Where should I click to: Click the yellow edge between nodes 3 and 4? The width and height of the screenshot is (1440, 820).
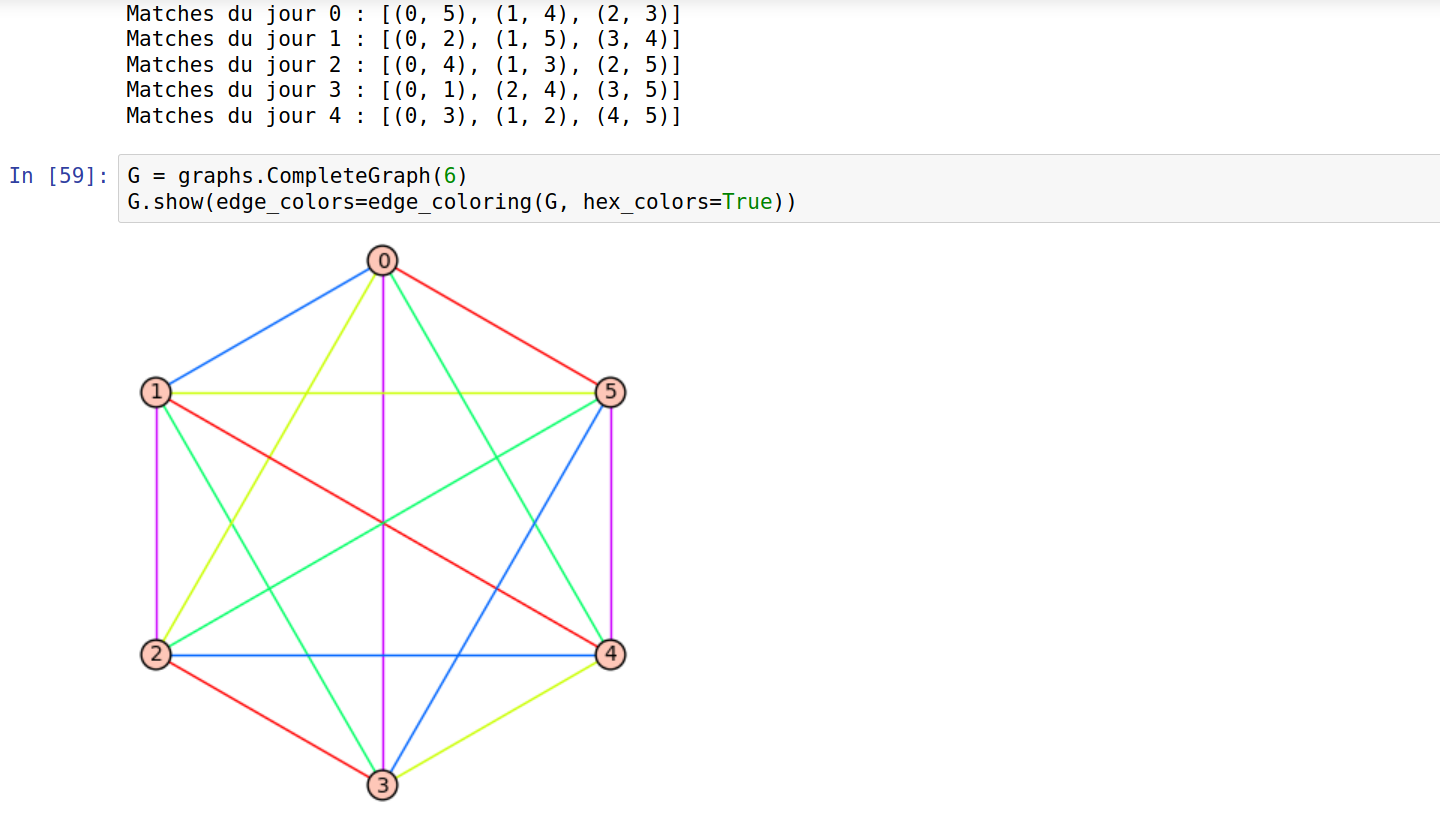coord(496,720)
